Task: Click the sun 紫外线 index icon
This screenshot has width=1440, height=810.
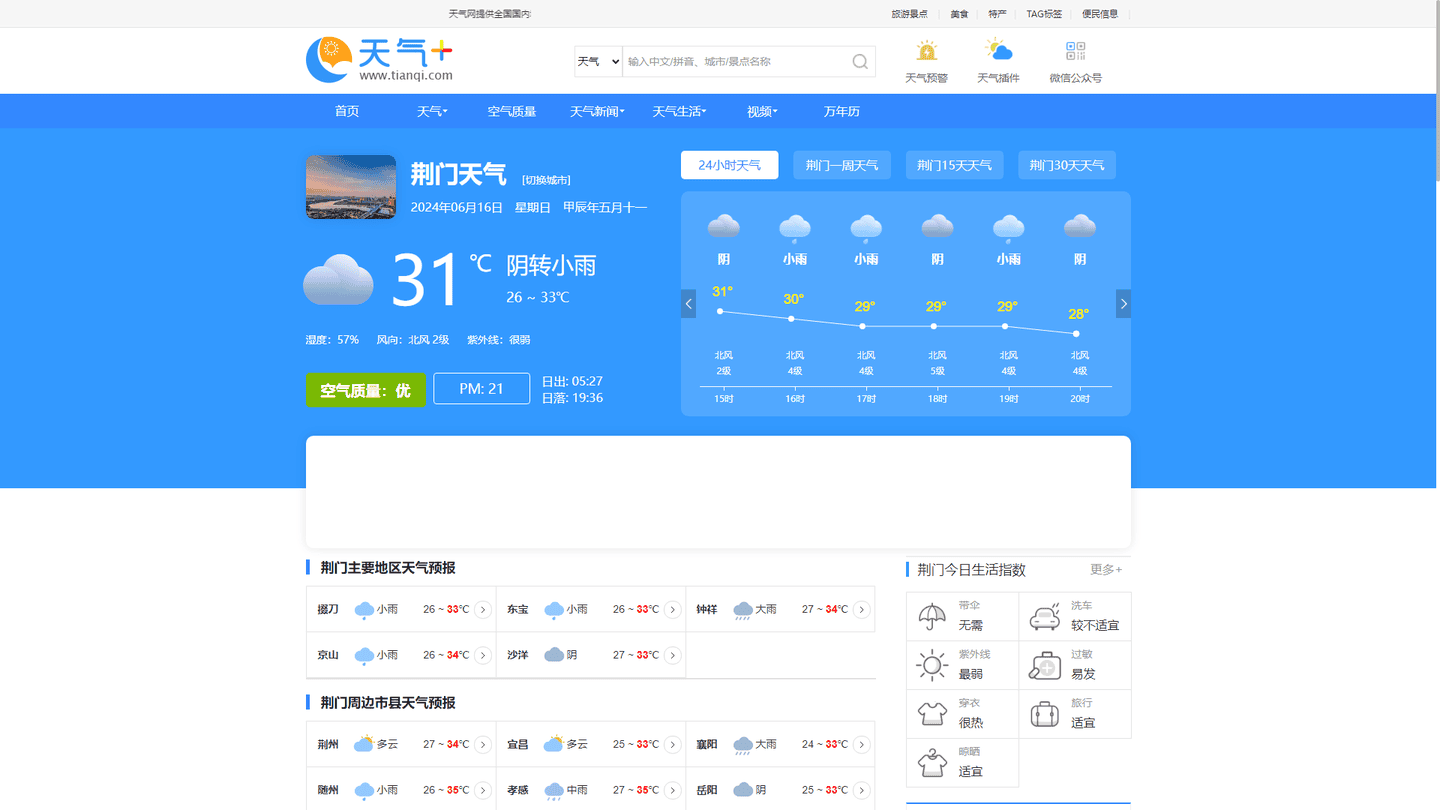Action: click(x=932, y=665)
